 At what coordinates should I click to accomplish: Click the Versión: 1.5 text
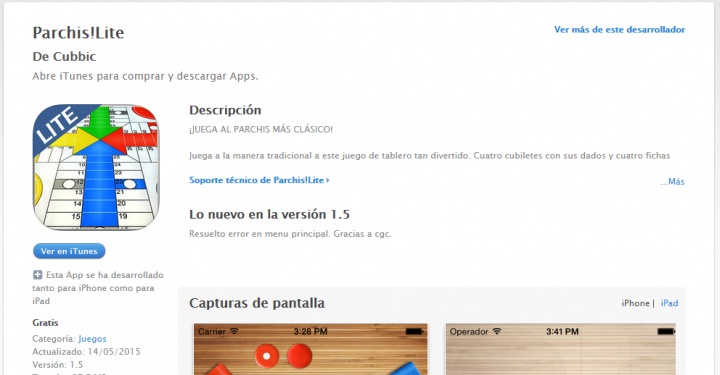[x=57, y=364]
